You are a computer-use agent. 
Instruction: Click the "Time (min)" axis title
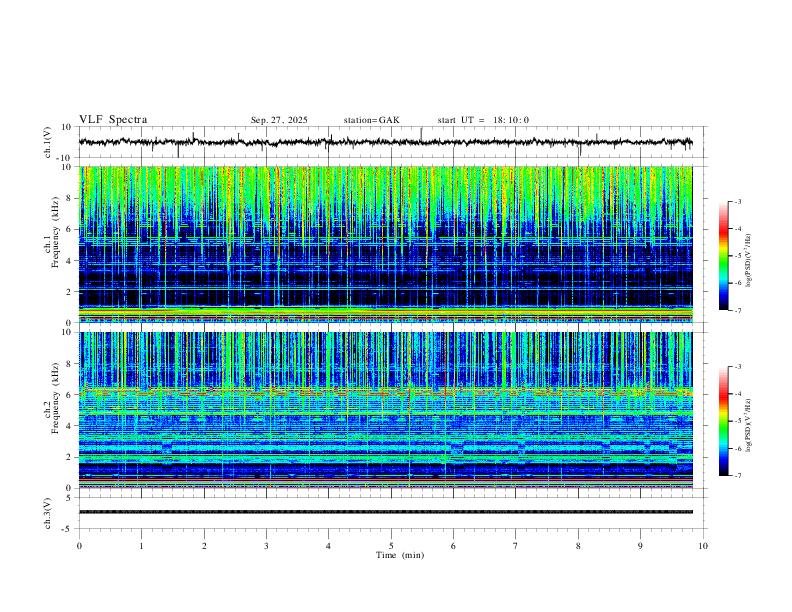coord(400,555)
